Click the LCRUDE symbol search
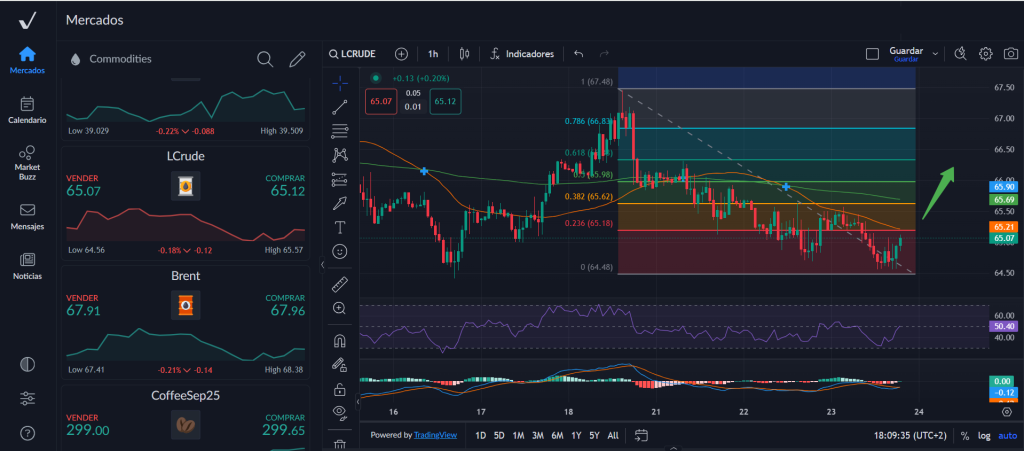This screenshot has height=451, width=1024. tap(353, 54)
